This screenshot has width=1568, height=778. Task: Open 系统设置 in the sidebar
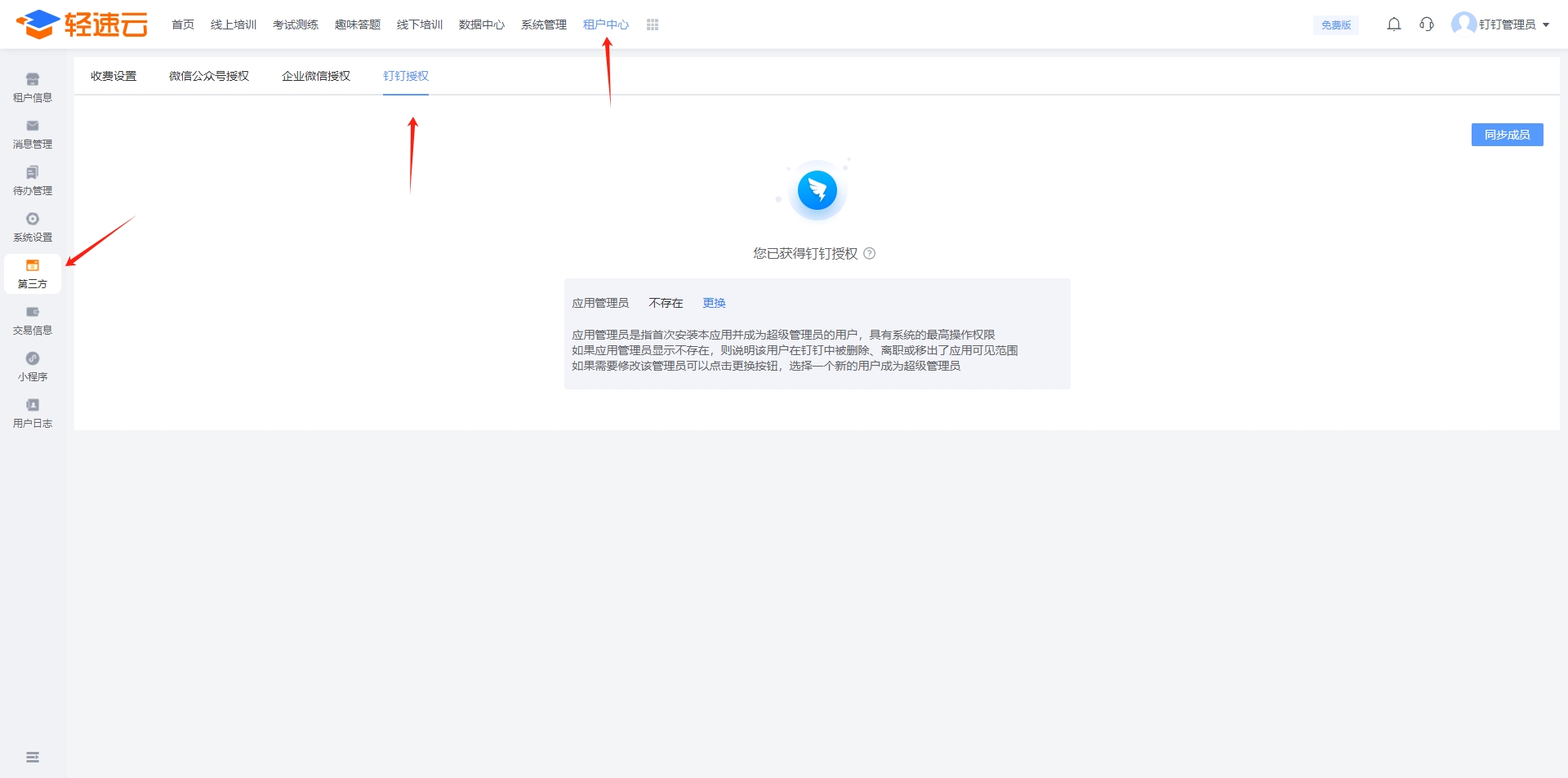[33, 228]
